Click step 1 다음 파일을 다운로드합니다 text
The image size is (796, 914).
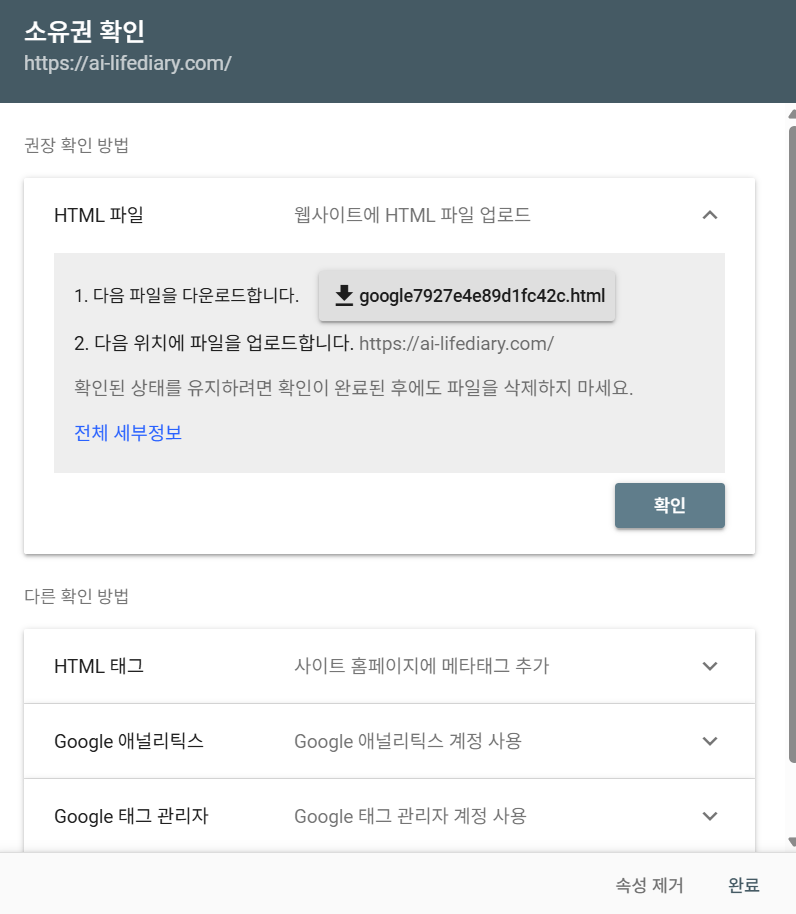click(186, 296)
